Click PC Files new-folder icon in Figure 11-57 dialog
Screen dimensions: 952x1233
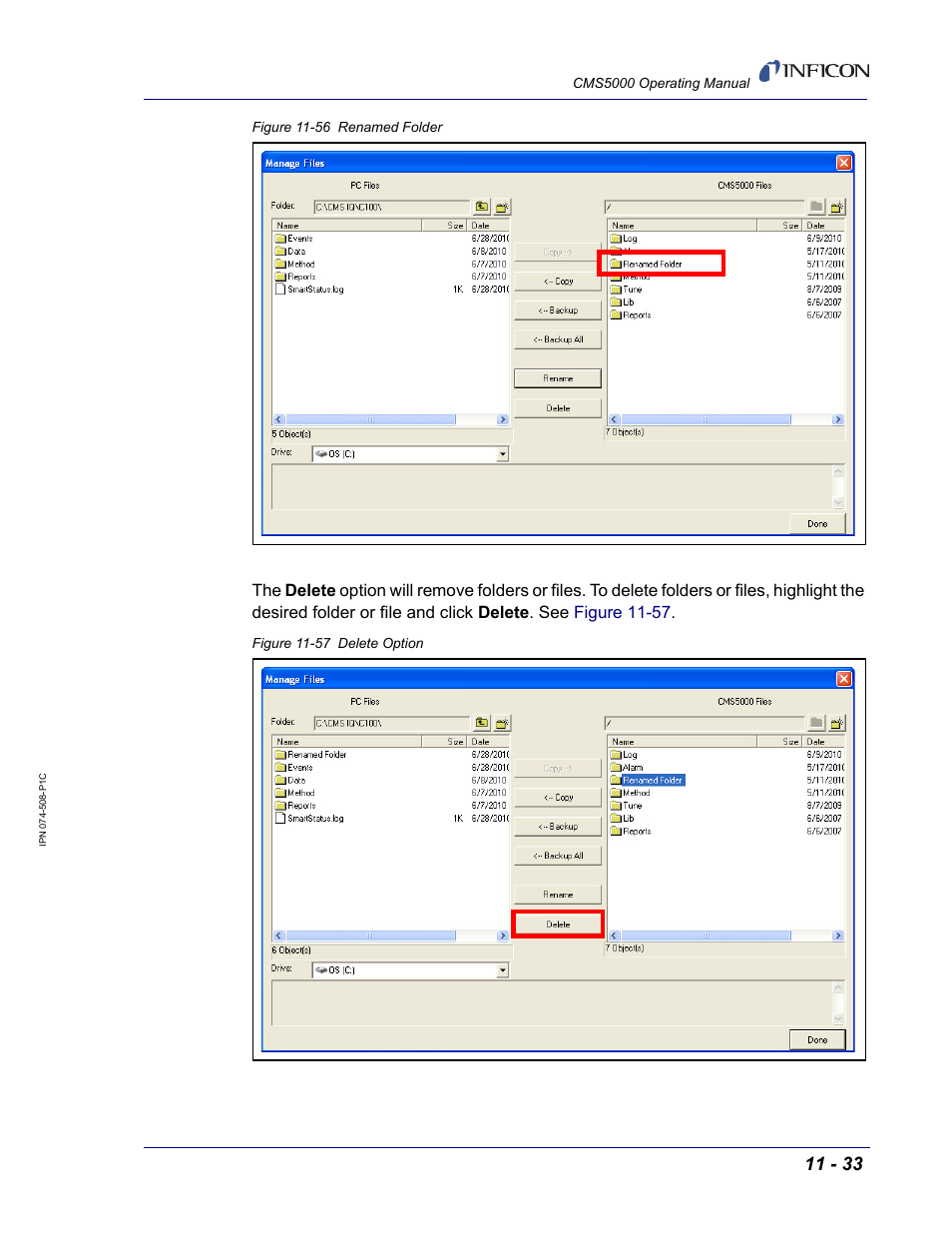(x=502, y=723)
